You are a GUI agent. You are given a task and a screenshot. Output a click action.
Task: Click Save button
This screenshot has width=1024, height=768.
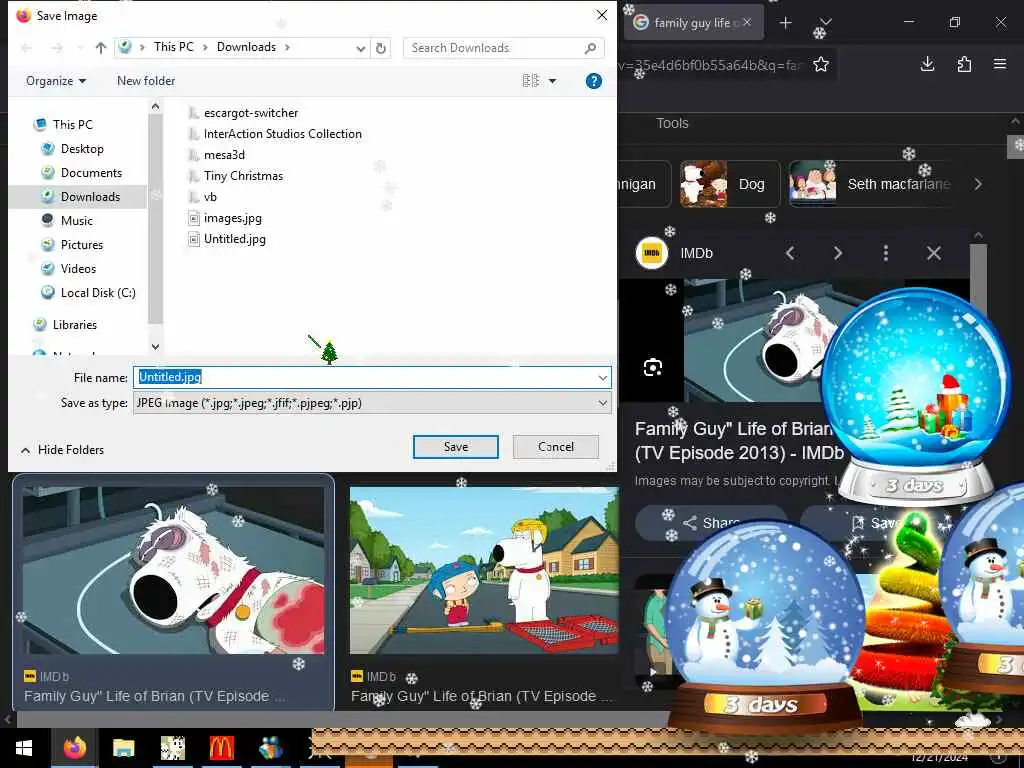[x=456, y=447]
